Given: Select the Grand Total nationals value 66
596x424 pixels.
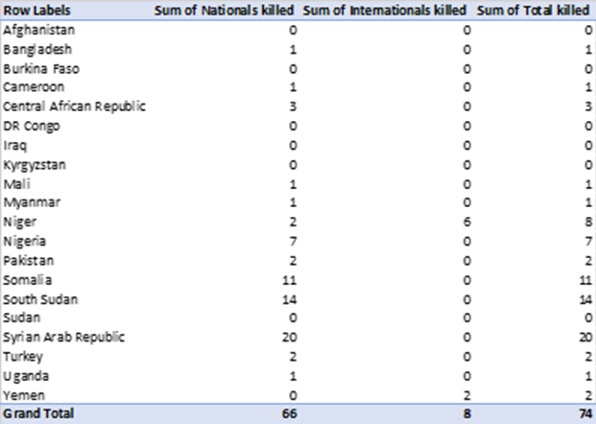Looking at the screenshot, I should pyautogui.click(x=289, y=414).
